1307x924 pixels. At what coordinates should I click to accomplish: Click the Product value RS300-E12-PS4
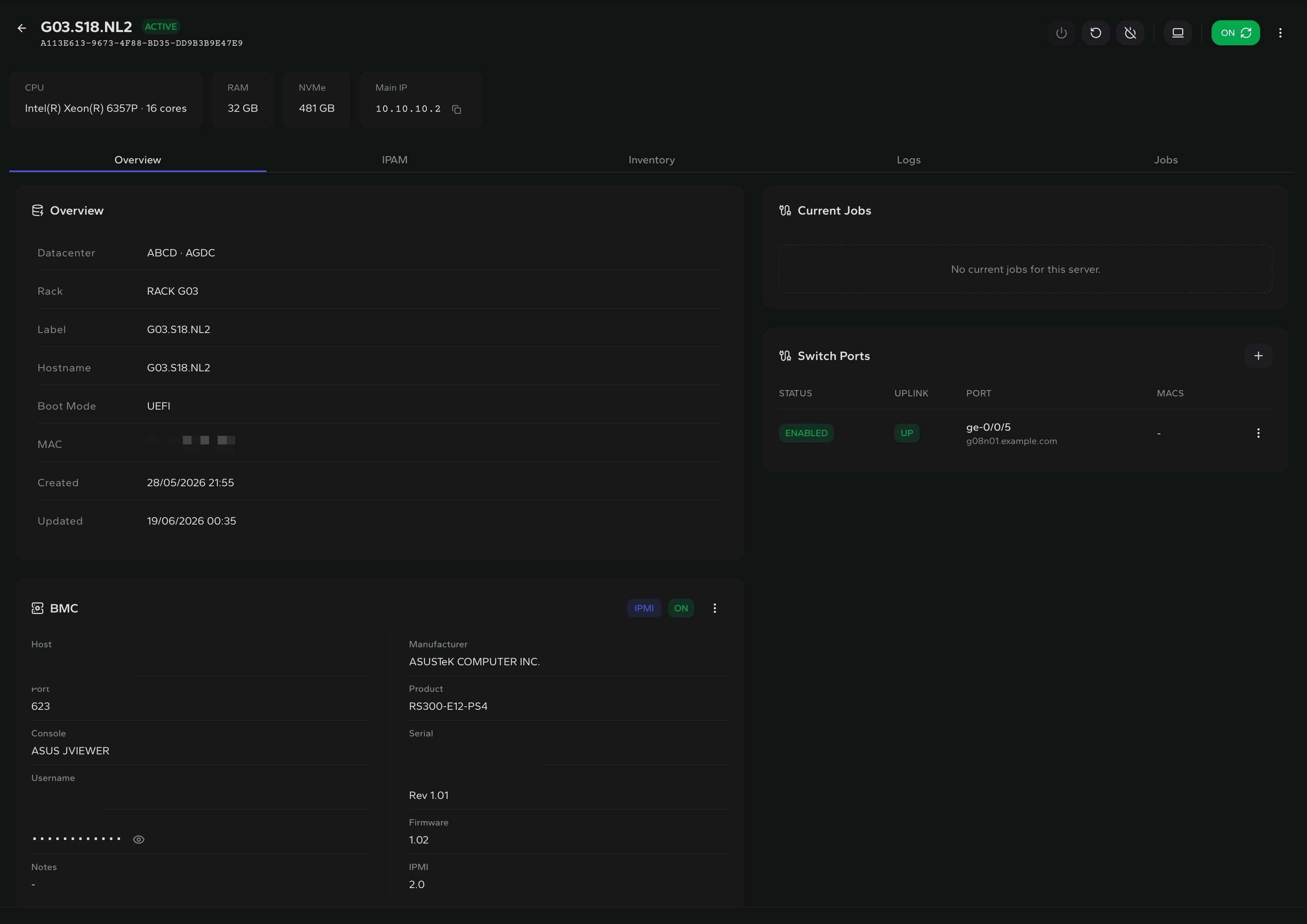coord(448,706)
